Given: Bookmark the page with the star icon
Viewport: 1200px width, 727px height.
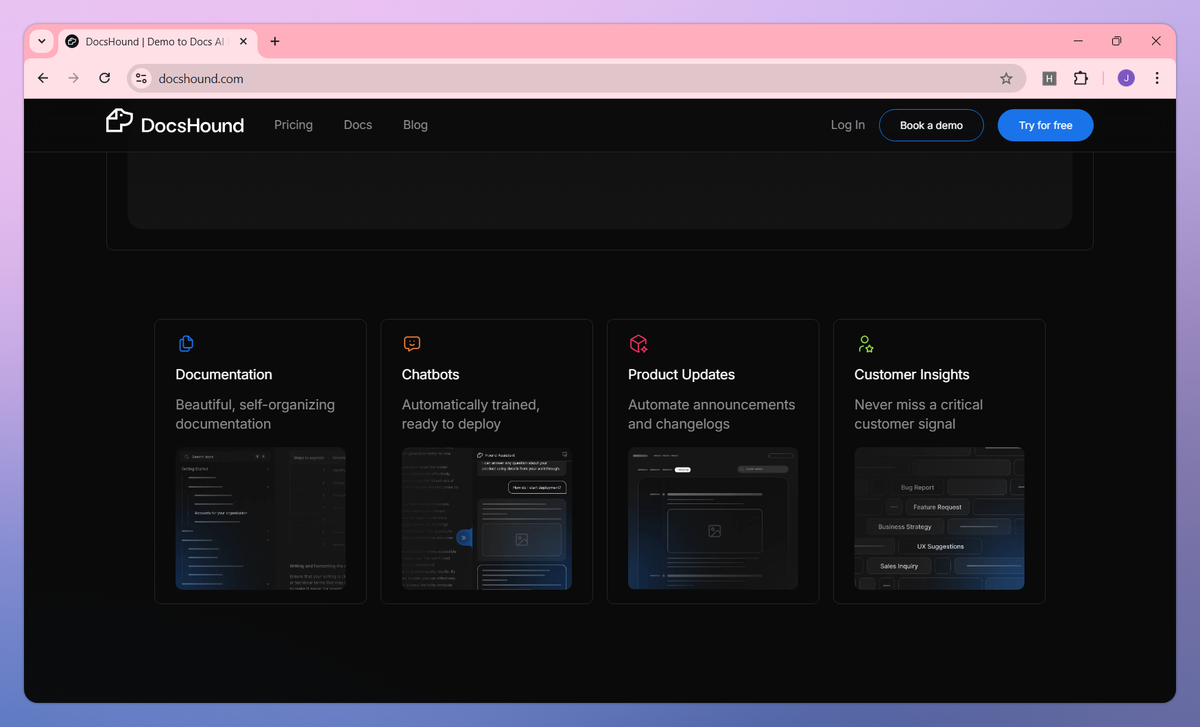Looking at the screenshot, I should tap(1007, 77).
